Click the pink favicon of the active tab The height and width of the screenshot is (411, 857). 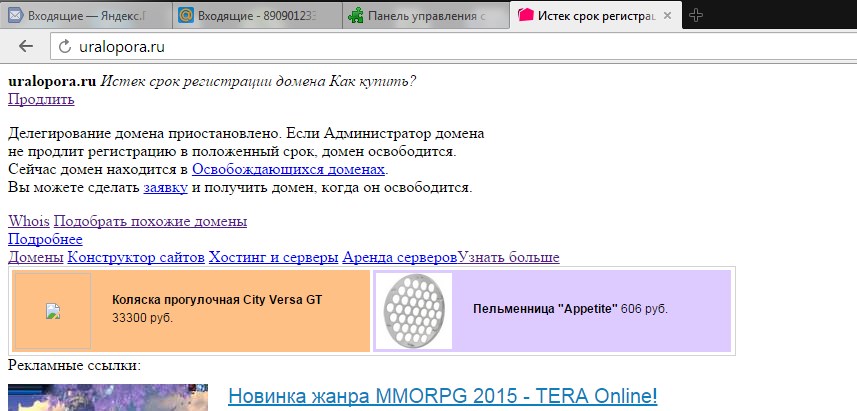pos(525,15)
